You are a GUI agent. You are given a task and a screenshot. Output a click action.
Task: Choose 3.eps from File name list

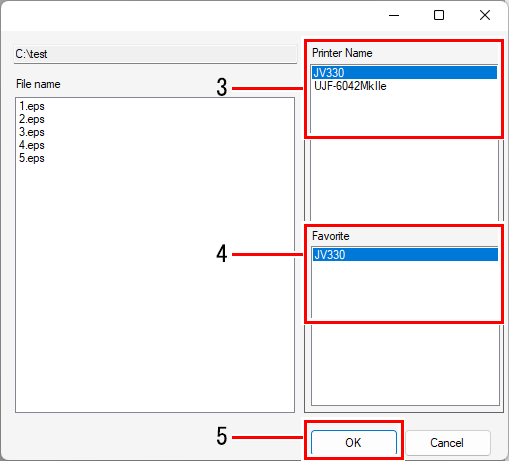[32, 132]
